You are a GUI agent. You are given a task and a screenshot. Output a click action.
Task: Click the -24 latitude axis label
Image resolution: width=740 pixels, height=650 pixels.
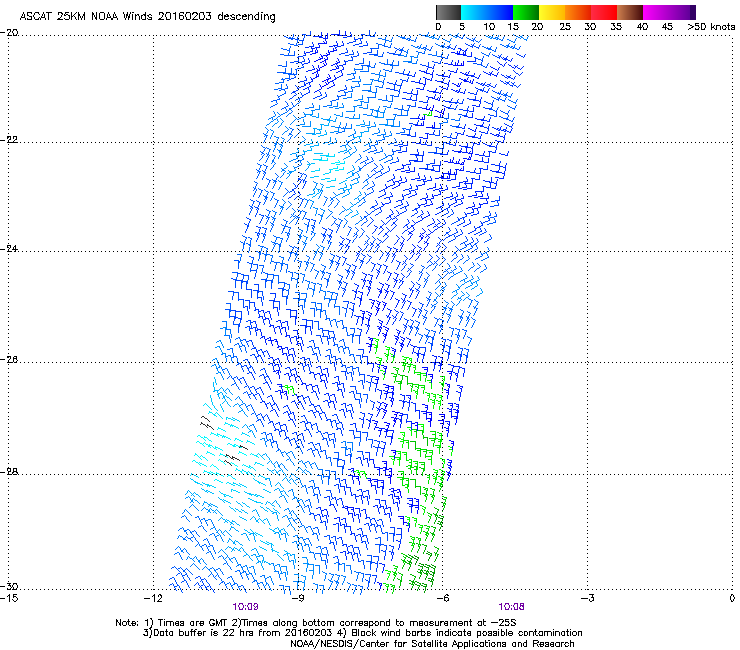tap(9, 248)
